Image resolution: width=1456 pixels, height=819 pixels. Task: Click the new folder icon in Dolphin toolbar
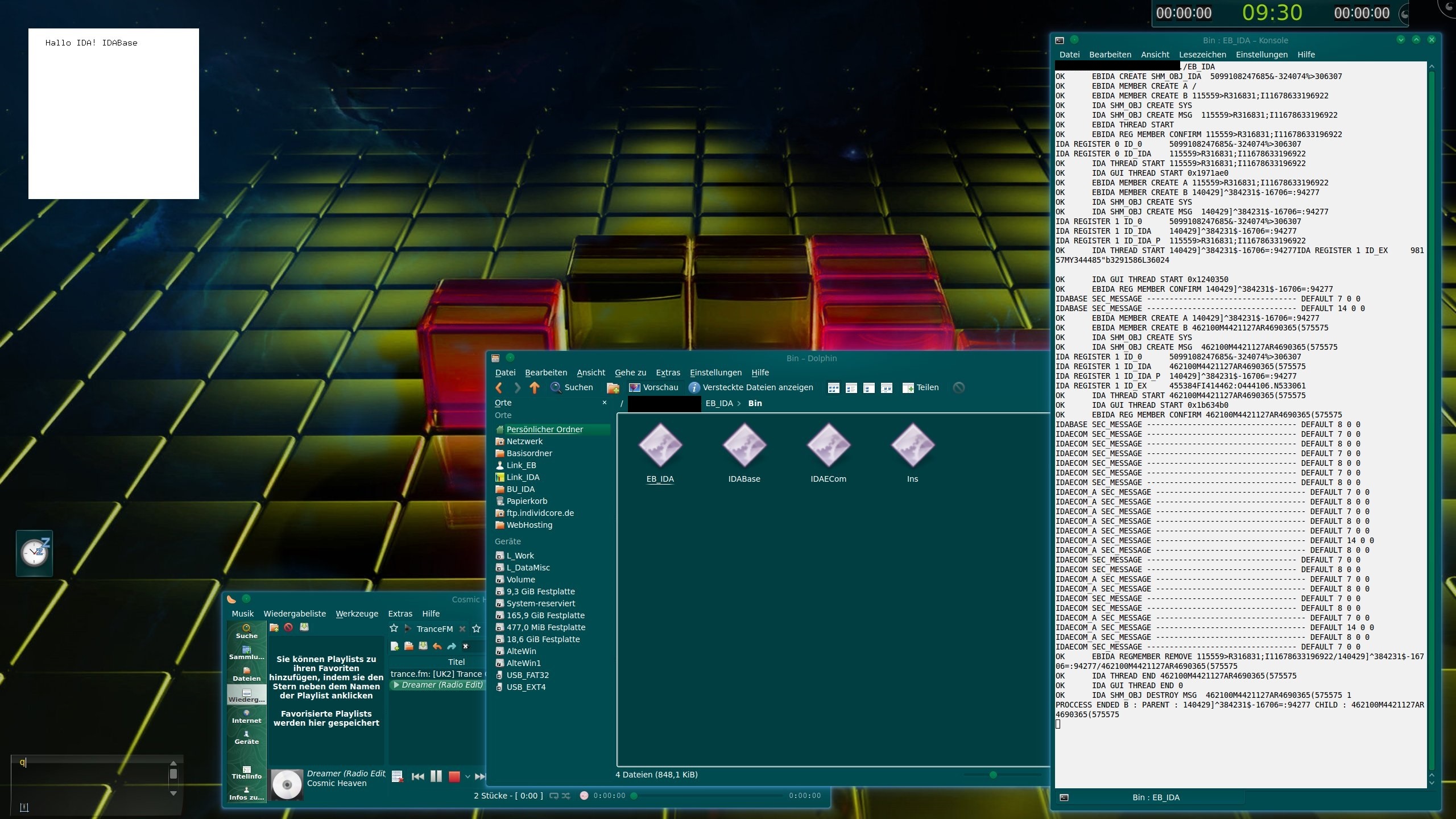(613, 387)
